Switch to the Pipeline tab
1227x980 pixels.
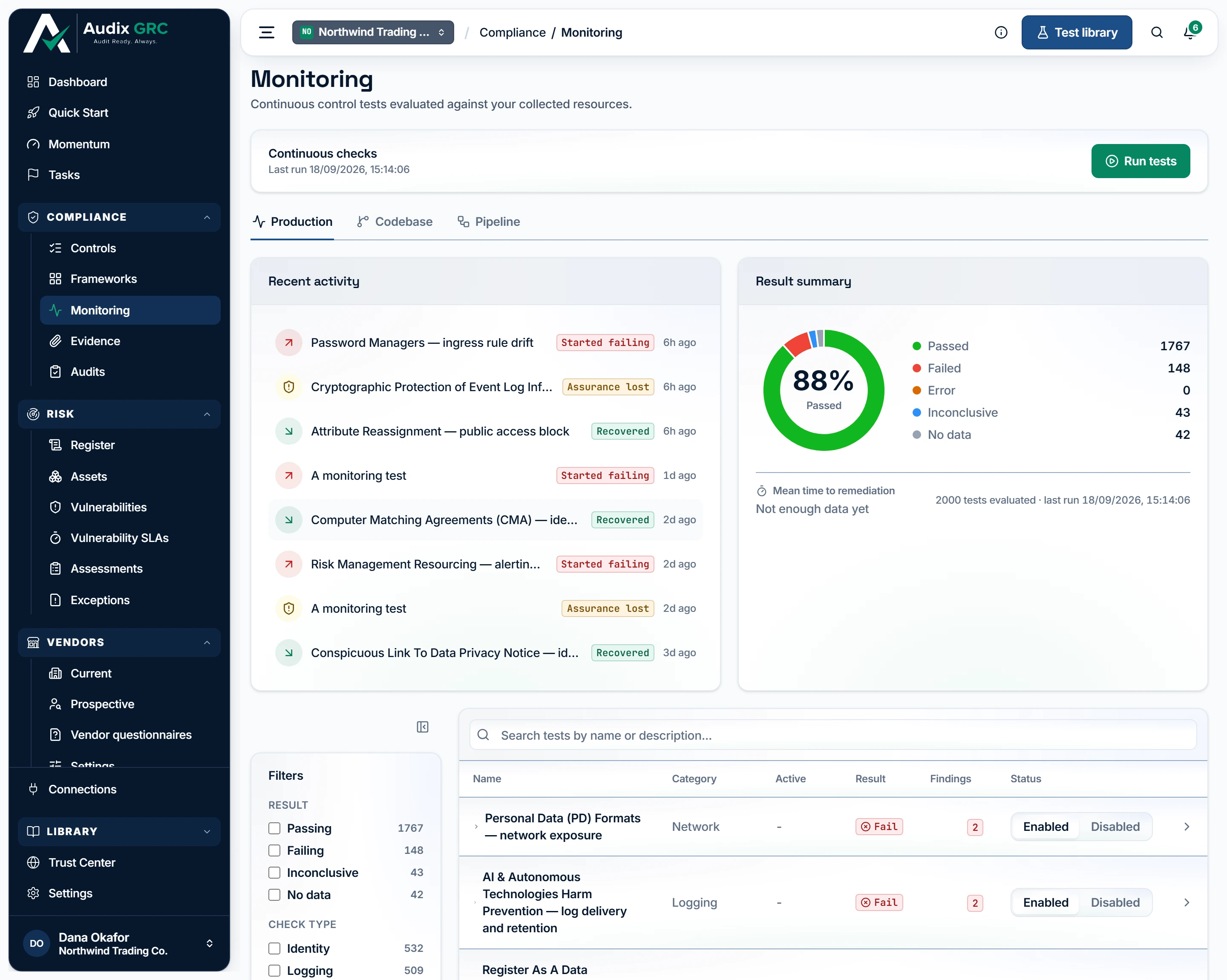click(489, 222)
